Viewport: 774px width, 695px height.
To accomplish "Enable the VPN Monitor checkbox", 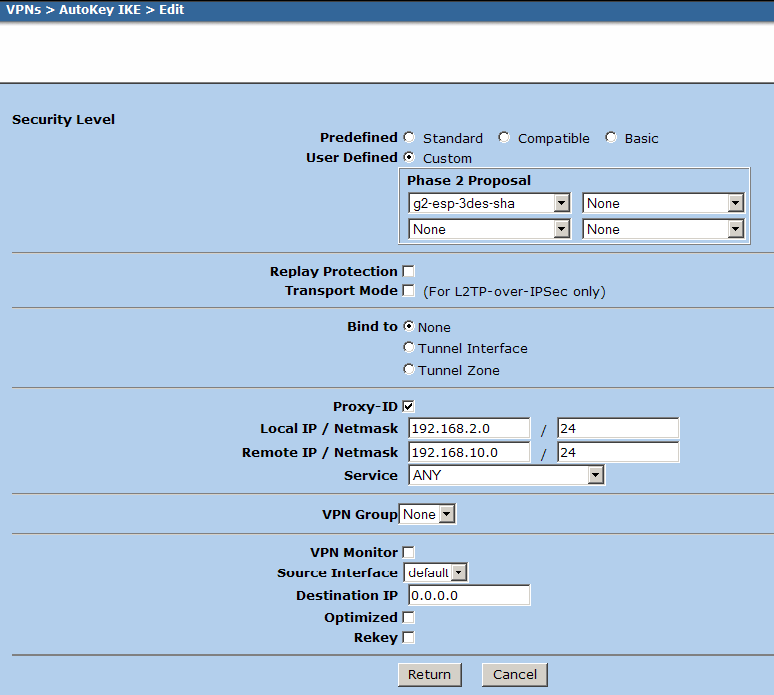I will pyautogui.click(x=409, y=552).
